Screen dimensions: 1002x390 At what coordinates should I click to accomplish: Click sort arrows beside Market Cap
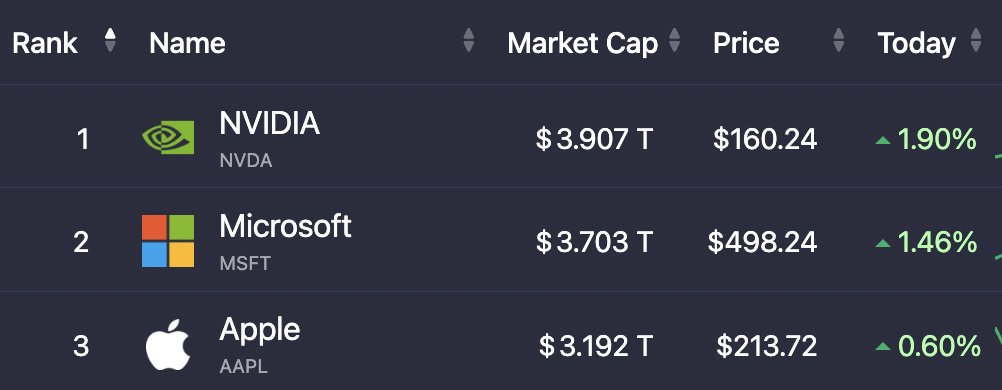click(x=674, y=41)
